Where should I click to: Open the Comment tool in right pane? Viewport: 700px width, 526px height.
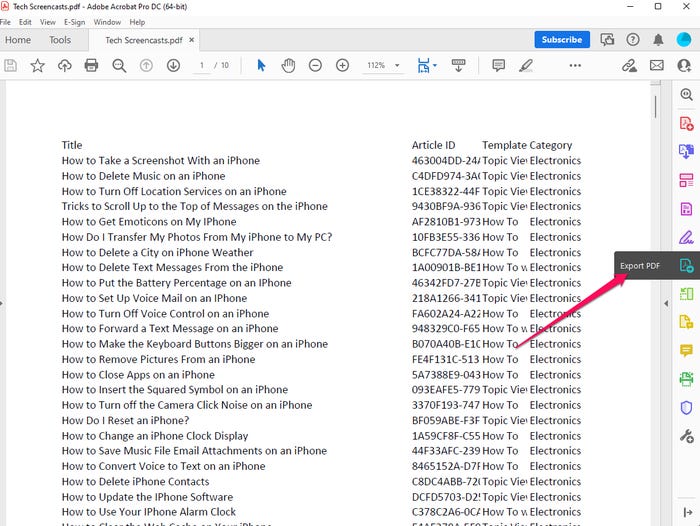point(686,351)
